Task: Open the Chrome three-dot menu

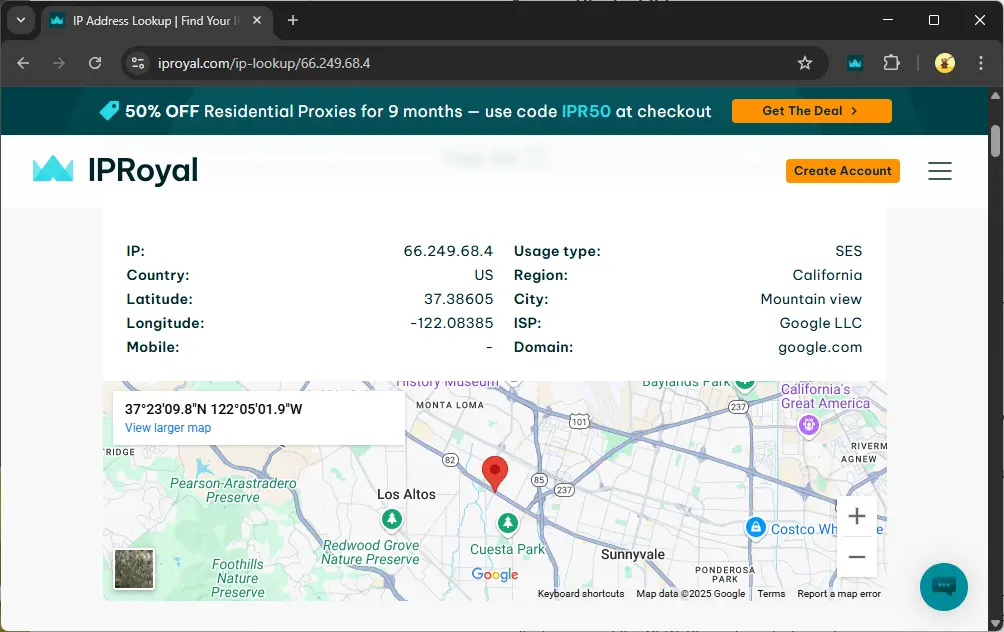Action: 980,63
